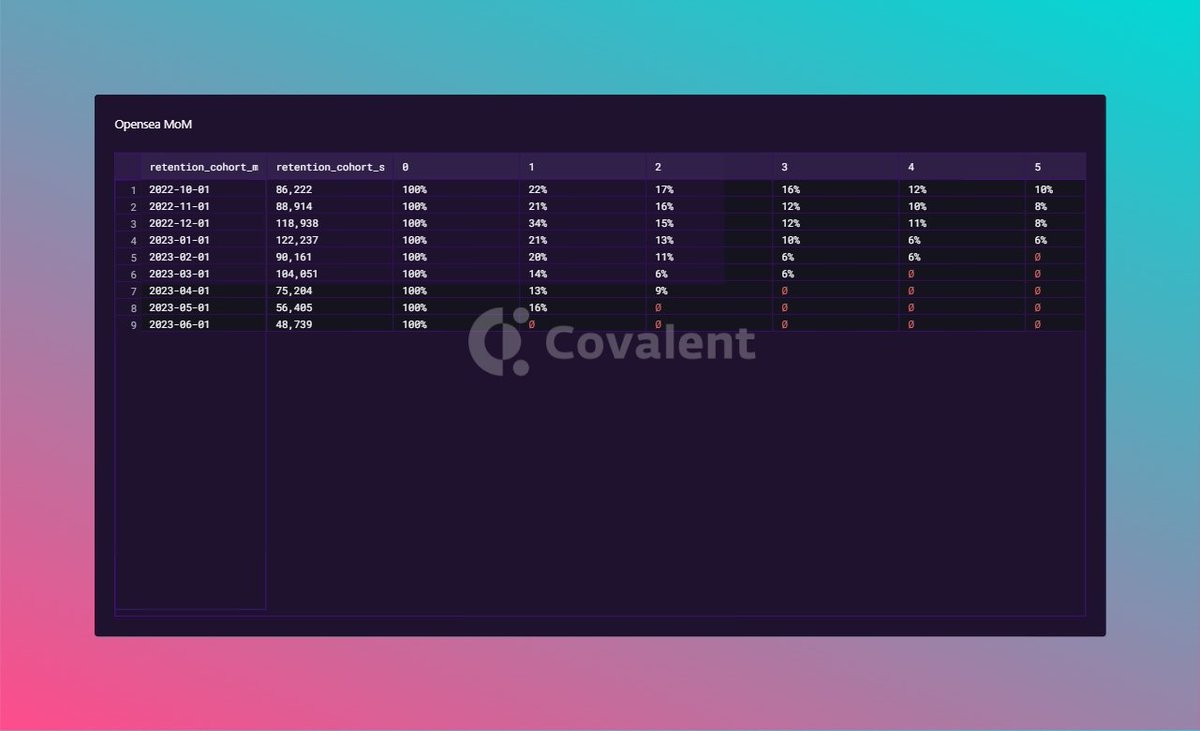Click the cohort size value 122,237

(297, 240)
